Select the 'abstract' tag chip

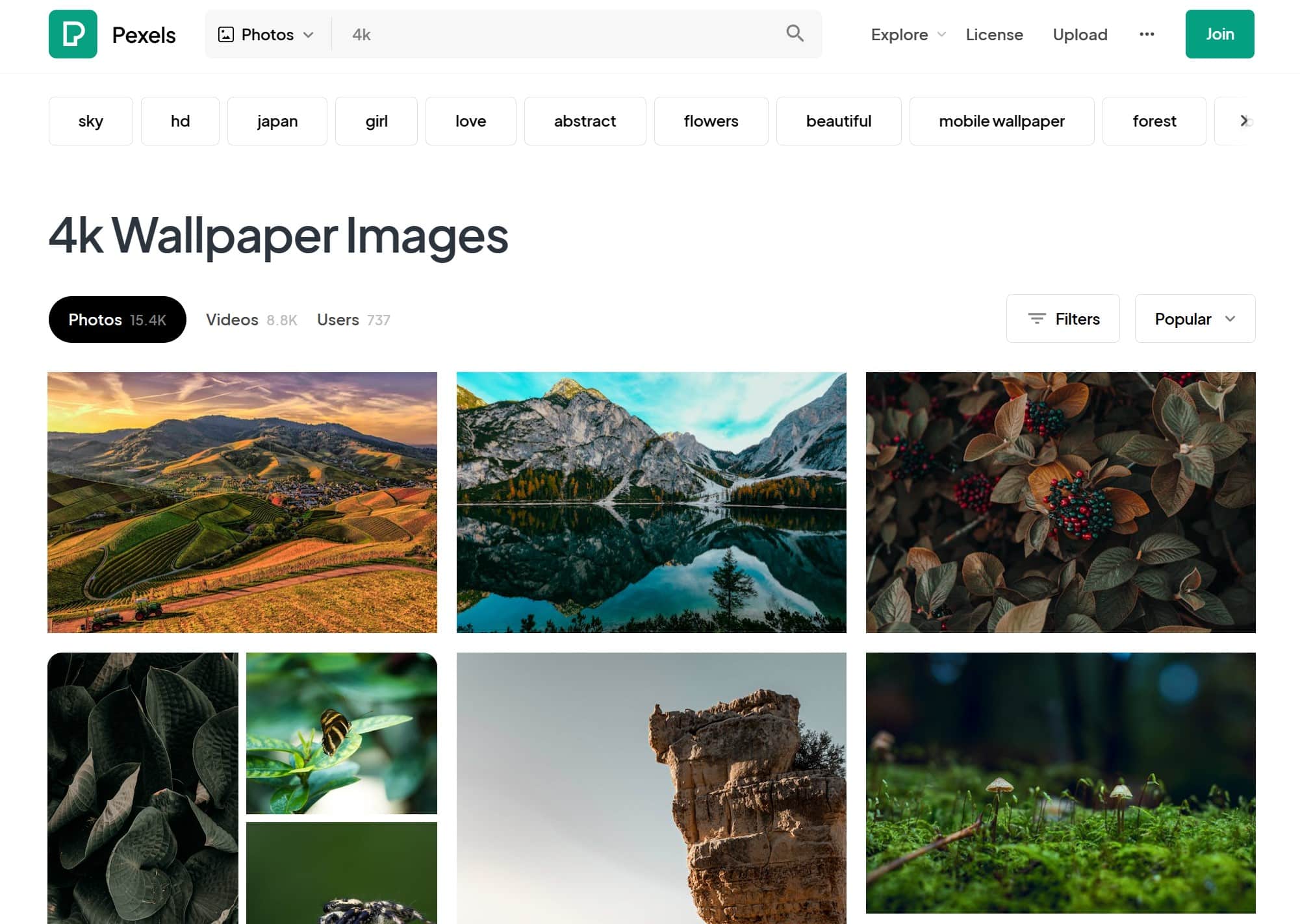click(585, 121)
